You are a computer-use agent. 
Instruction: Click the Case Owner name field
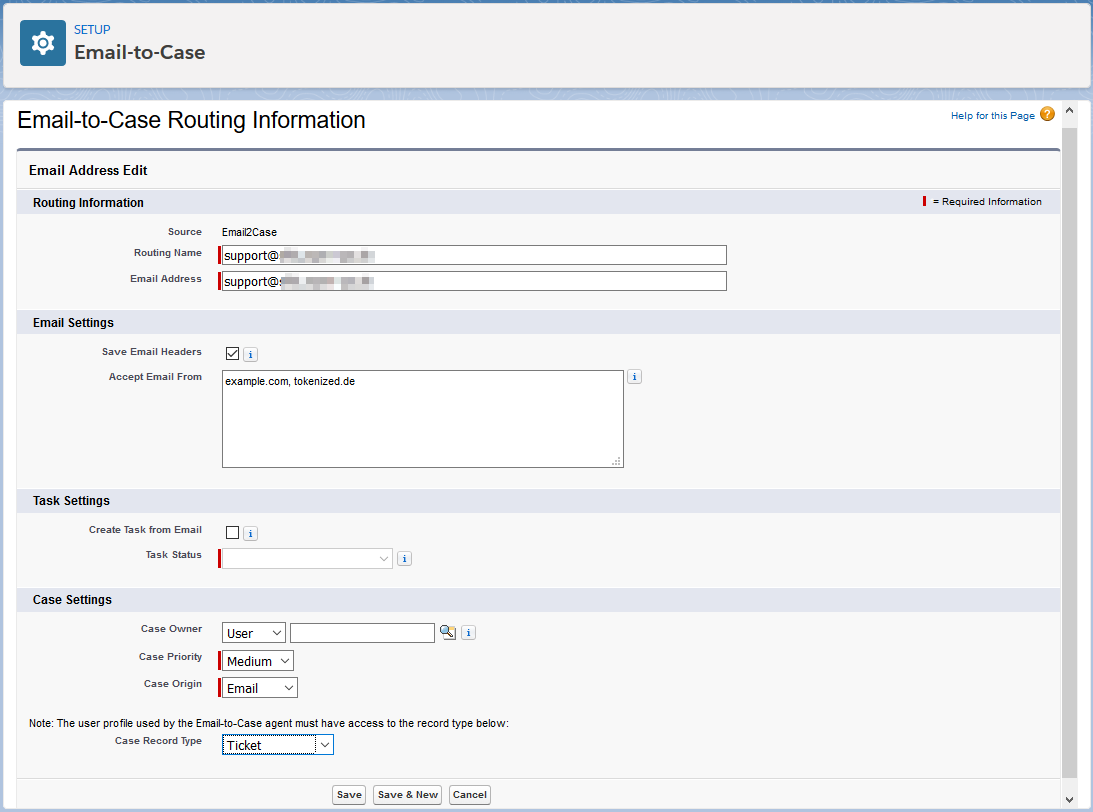tap(362, 633)
